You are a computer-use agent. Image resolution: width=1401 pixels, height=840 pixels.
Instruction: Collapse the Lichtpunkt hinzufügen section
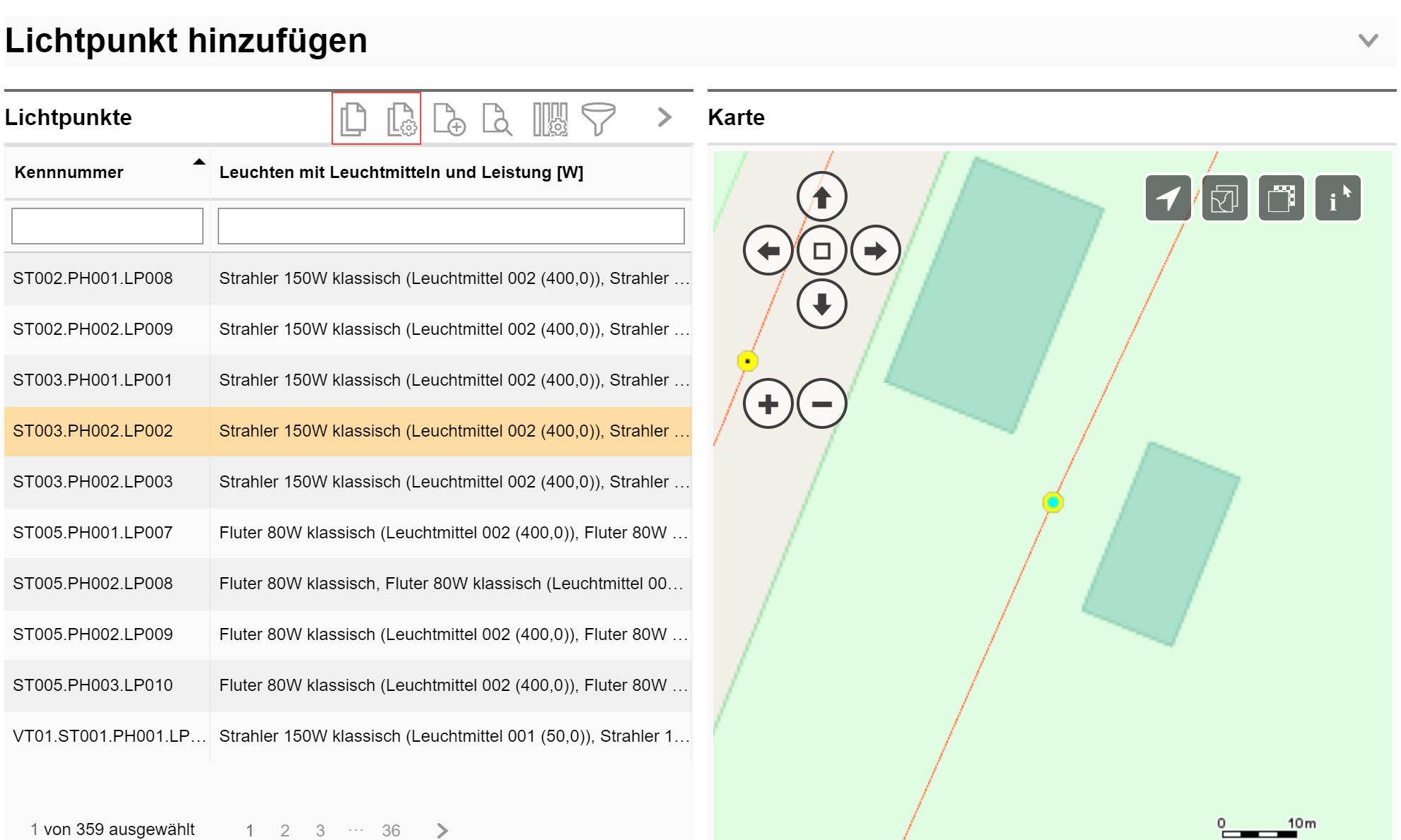click(1368, 40)
